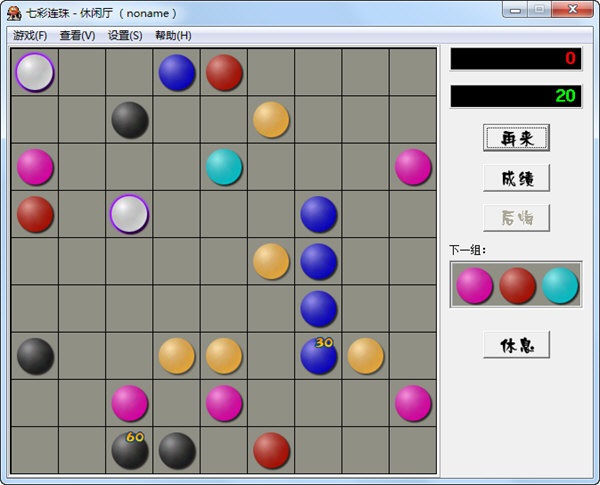Select the red ball in the top row
The height and width of the screenshot is (485, 600).
click(x=224, y=72)
